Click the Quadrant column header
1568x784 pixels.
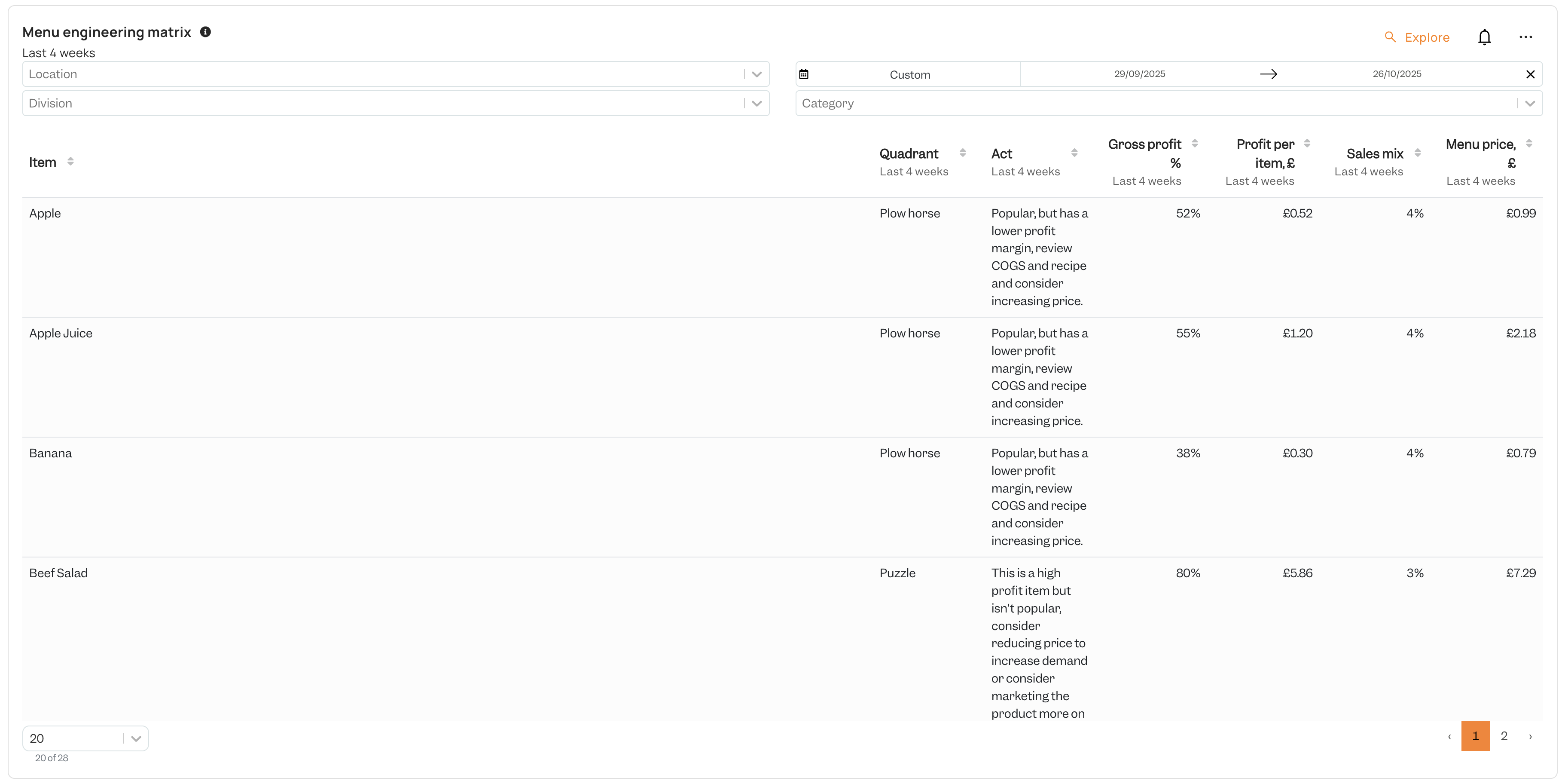909,153
